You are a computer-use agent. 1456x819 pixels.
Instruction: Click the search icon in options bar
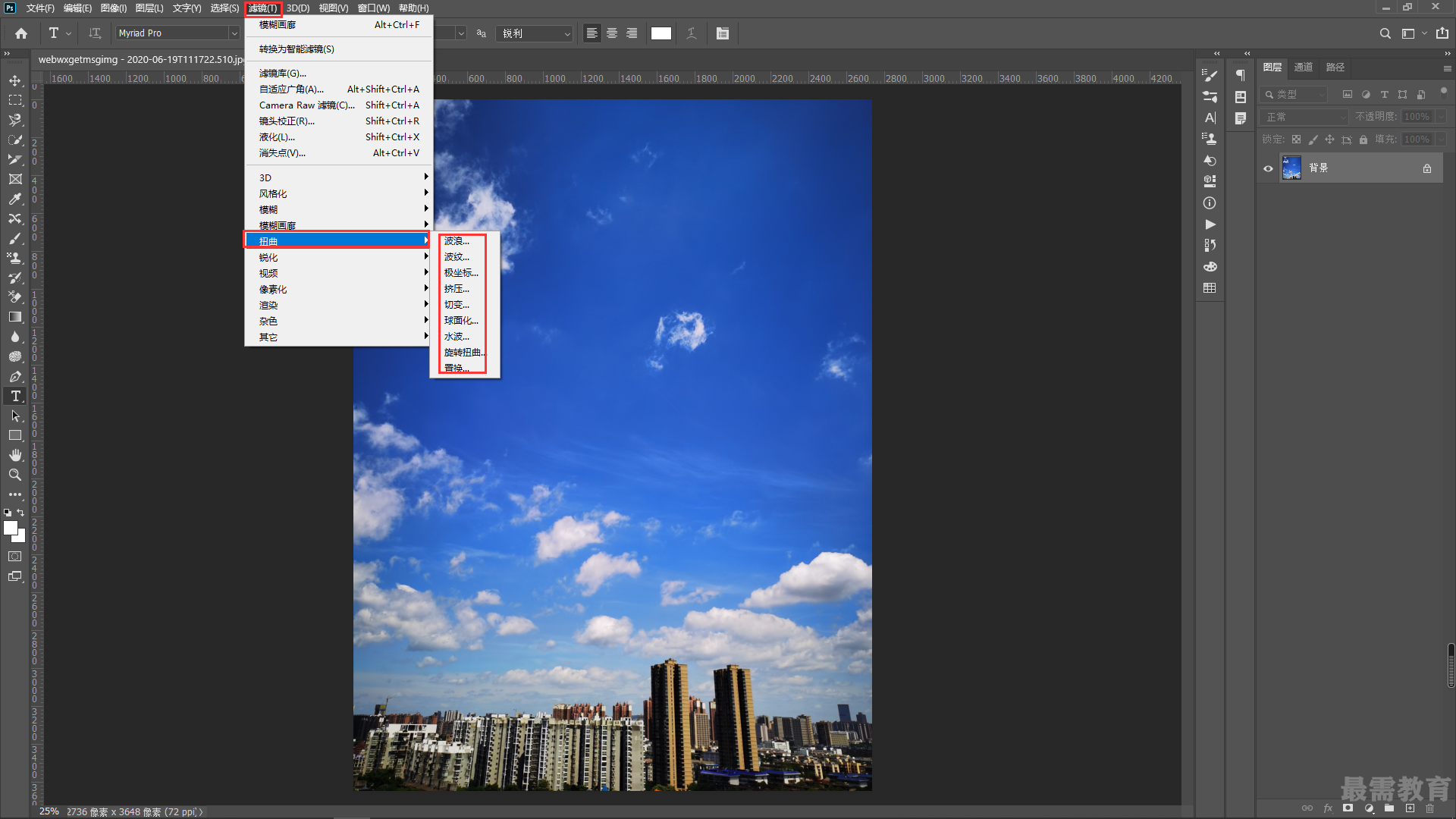pos(1385,33)
